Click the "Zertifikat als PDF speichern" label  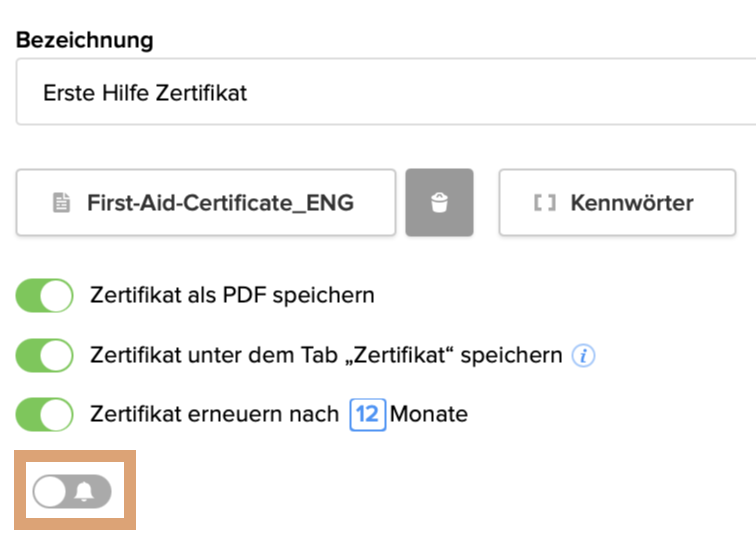(x=232, y=296)
